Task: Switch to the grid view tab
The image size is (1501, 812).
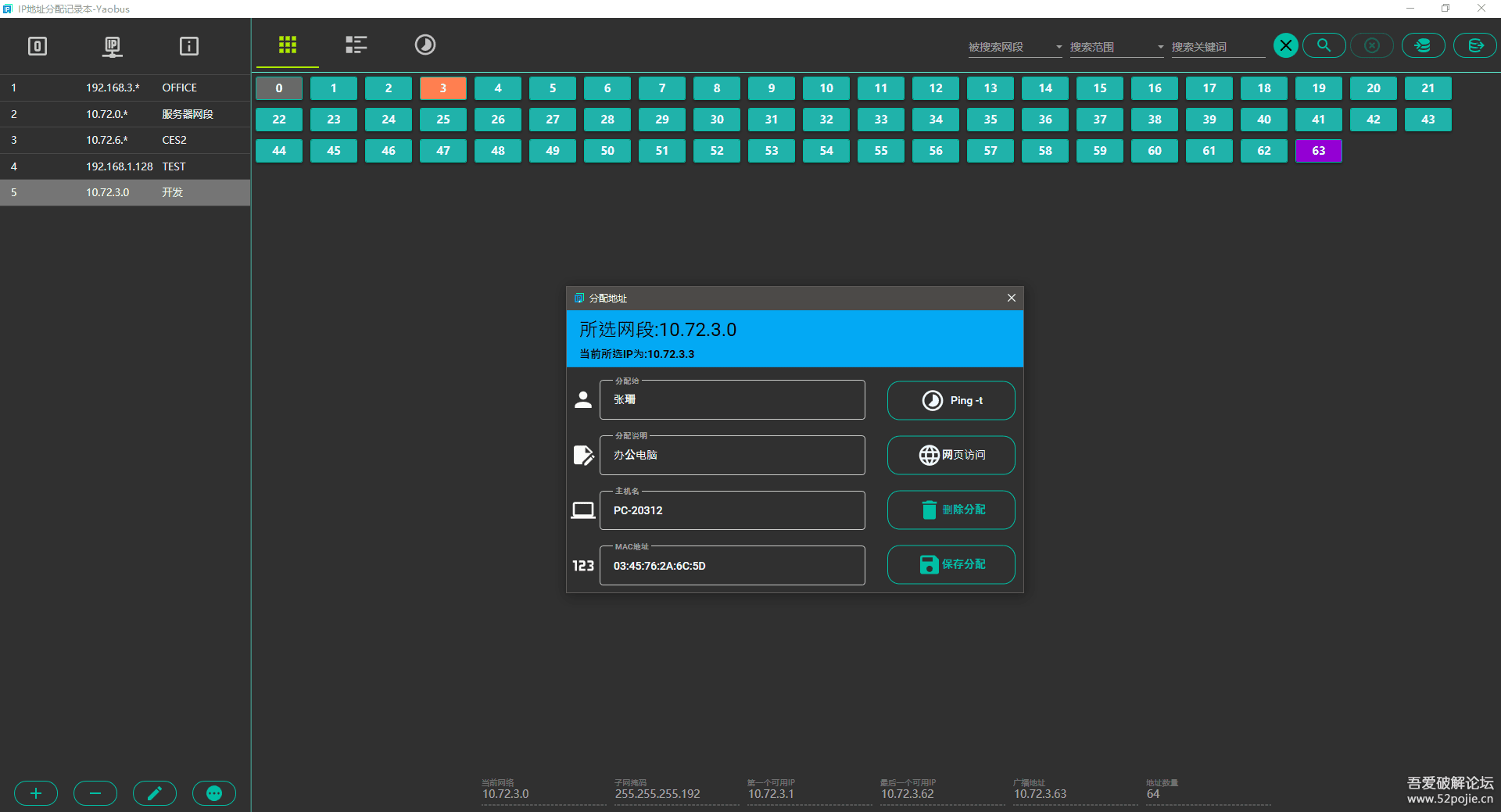Action: click(287, 45)
